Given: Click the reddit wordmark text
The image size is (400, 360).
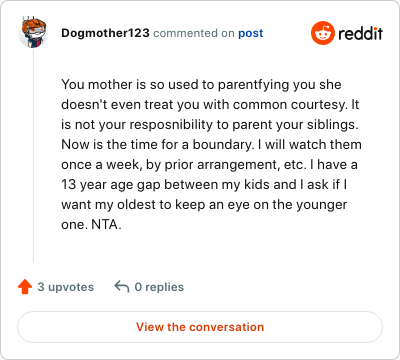Looking at the screenshot, I should pos(360,33).
